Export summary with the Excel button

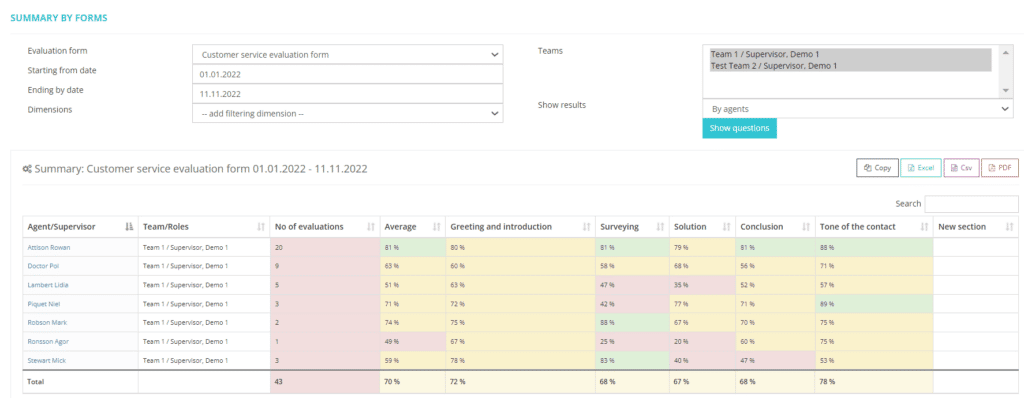pos(921,168)
